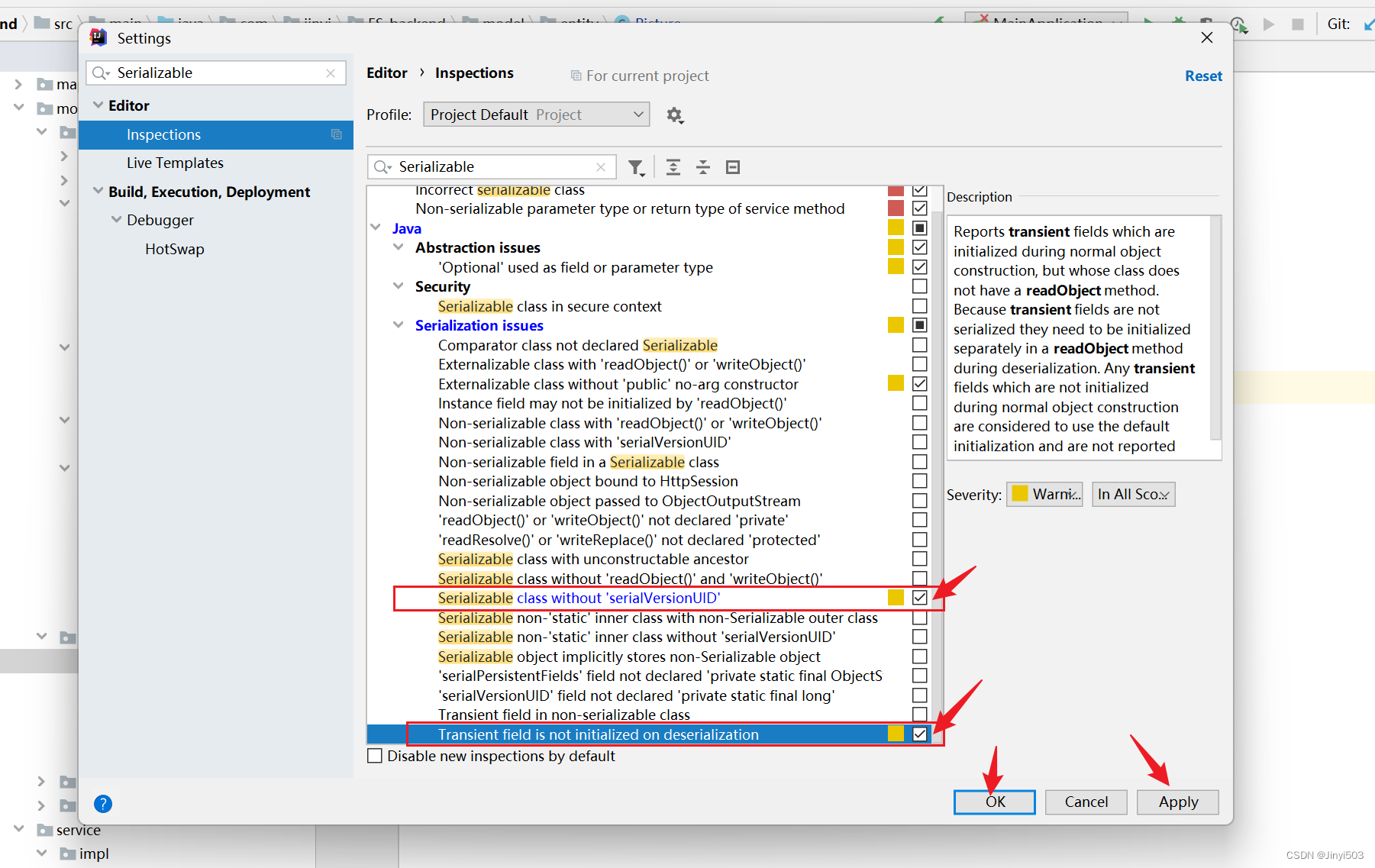Focus the left Settings search field
This screenshot has width=1375, height=868.
(216, 73)
